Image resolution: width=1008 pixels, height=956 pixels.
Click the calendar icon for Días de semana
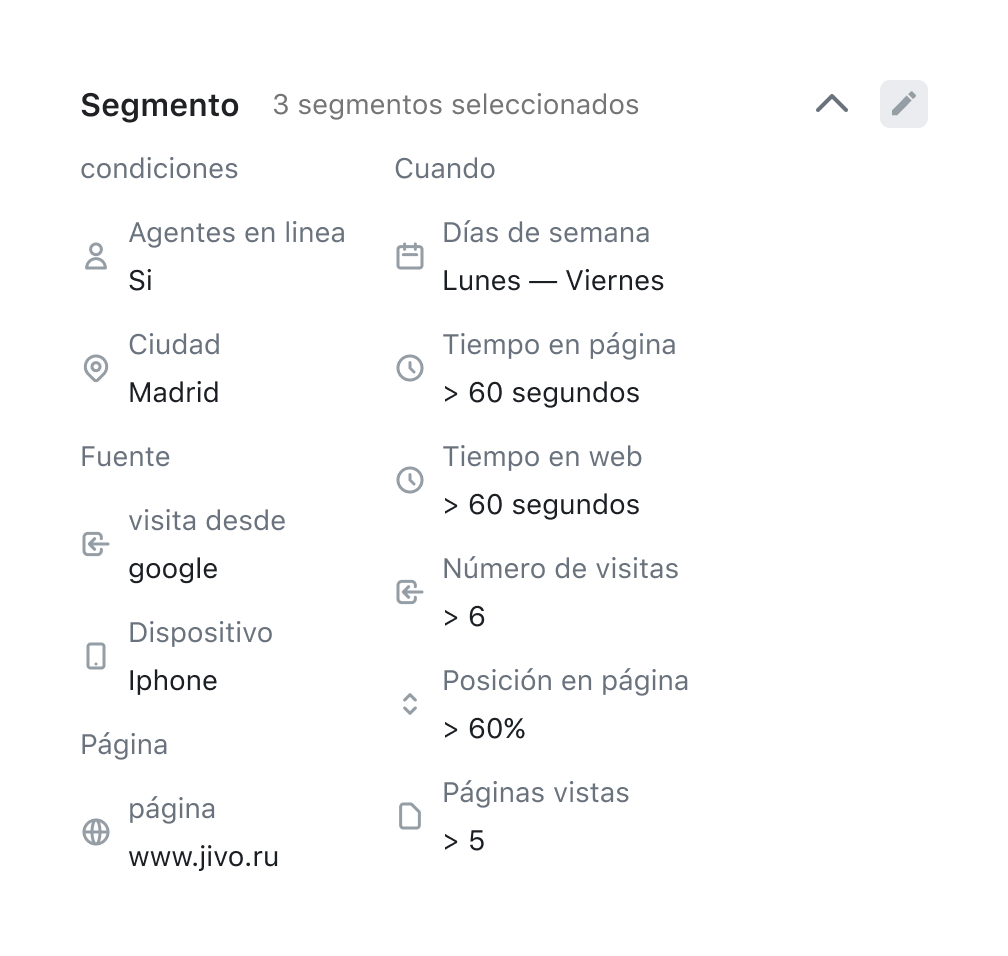[x=410, y=256]
